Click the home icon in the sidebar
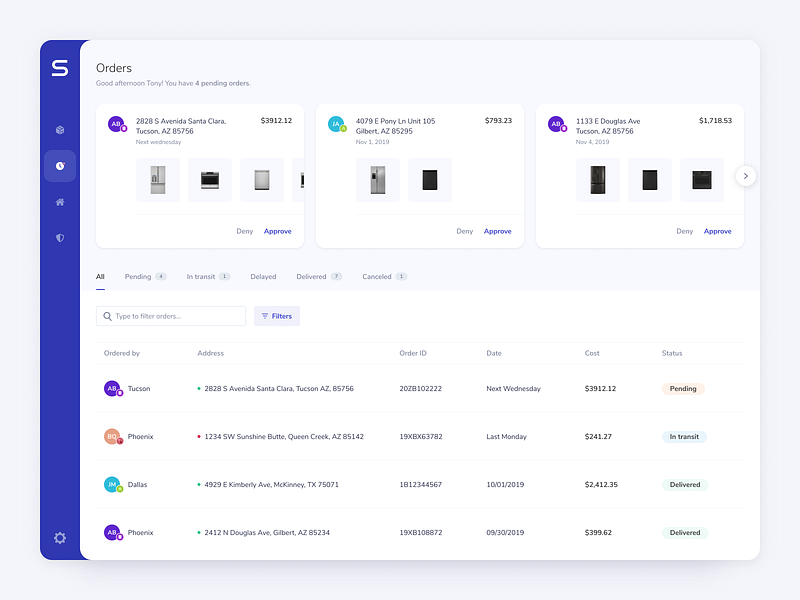This screenshot has width=800, height=600. 60,201
